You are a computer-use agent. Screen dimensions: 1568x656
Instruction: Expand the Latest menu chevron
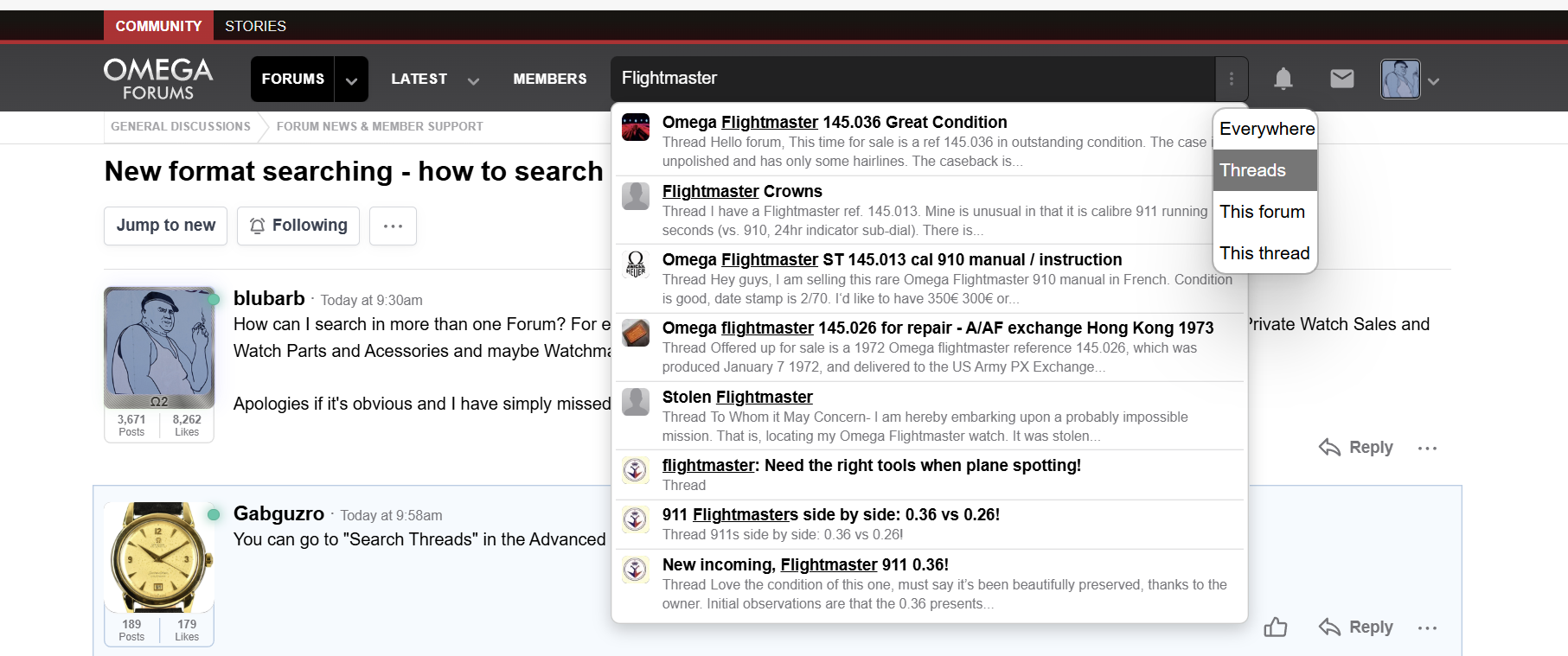pos(473,81)
